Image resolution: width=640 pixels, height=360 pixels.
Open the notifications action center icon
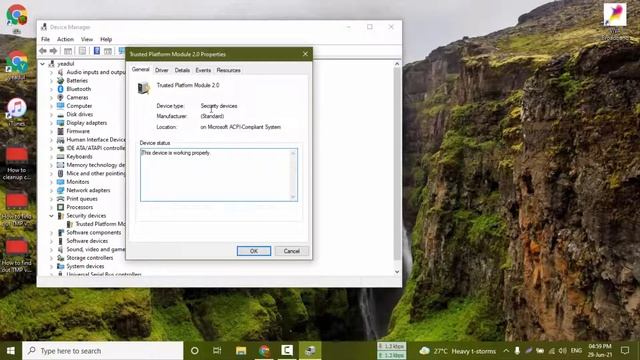click(625, 351)
